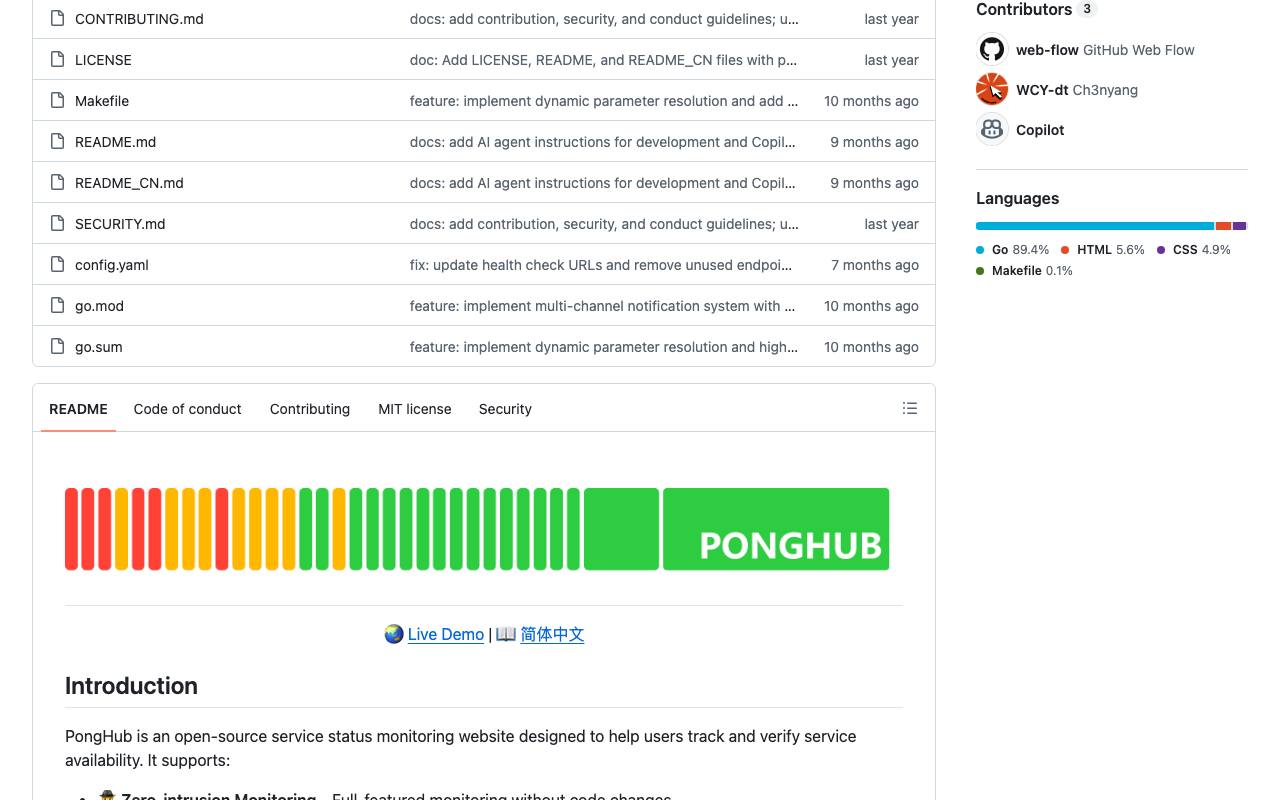Click "9 months ago" in the README.md row
The width and height of the screenshot is (1280, 800).
tap(875, 142)
